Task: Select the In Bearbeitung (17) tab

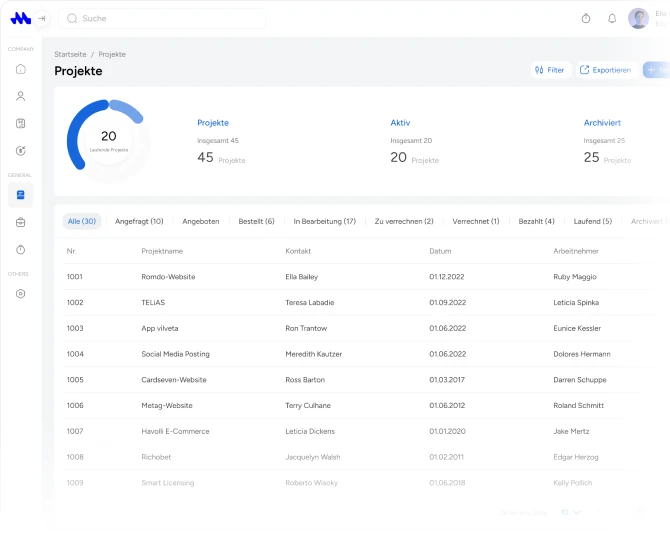Action: 324,221
